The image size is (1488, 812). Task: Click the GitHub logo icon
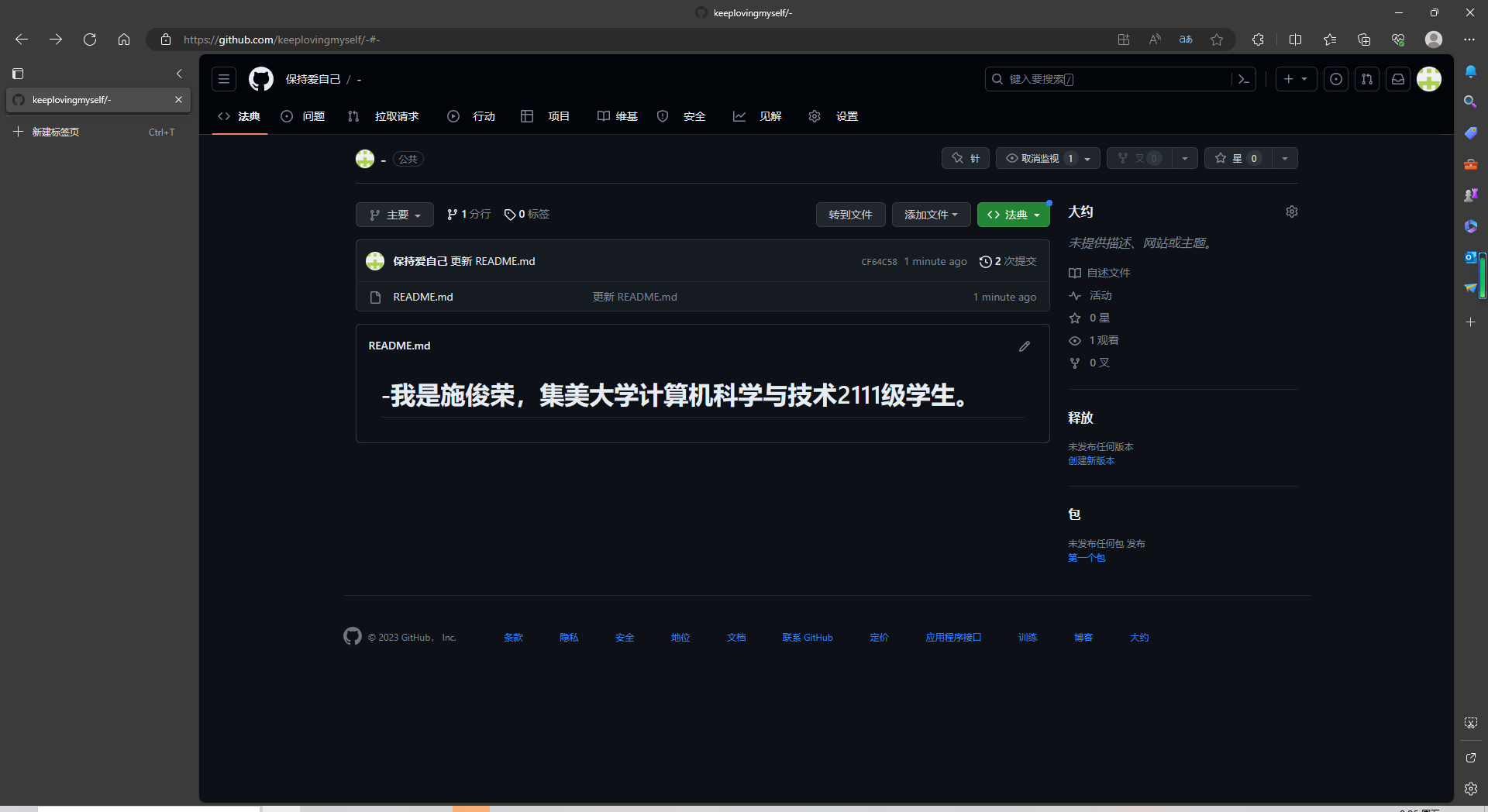[260, 78]
